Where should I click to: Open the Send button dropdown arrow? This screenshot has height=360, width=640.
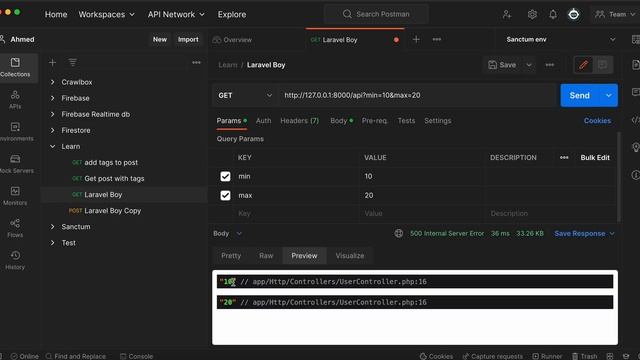click(609, 96)
